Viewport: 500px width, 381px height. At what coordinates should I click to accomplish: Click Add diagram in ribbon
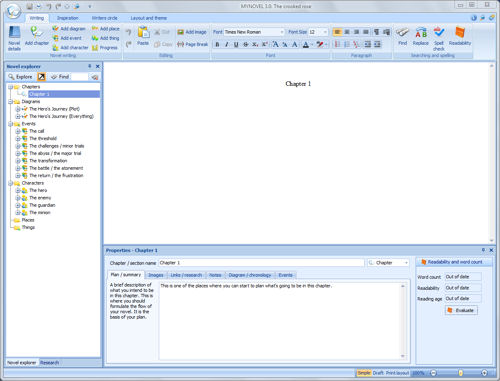click(69, 29)
